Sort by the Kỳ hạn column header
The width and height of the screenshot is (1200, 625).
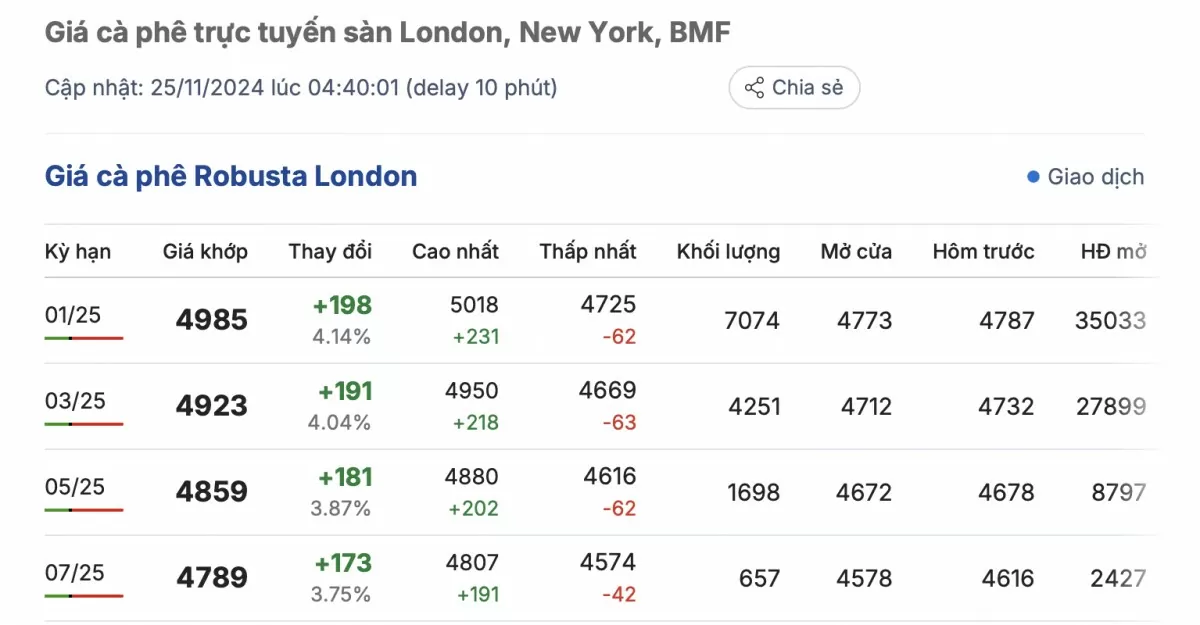tap(78, 251)
